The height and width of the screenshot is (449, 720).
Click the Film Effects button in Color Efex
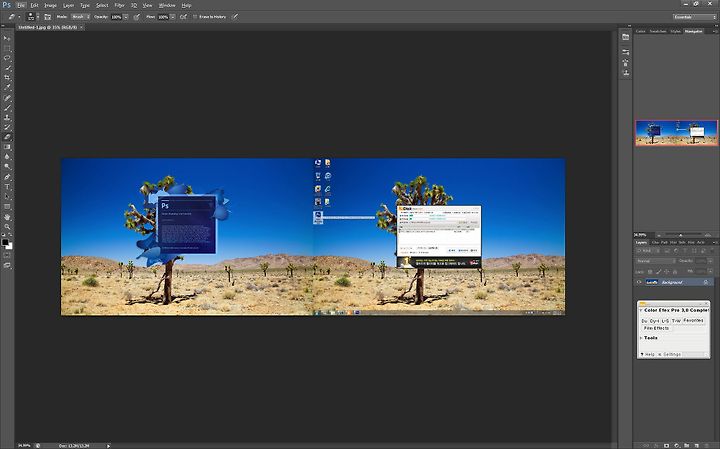pos(656,328)
